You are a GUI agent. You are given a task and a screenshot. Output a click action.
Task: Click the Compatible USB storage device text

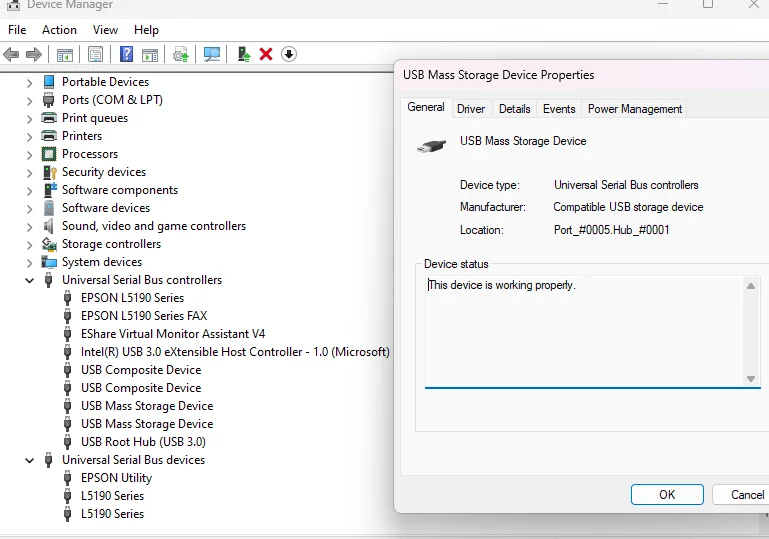[x=628, y=207]
